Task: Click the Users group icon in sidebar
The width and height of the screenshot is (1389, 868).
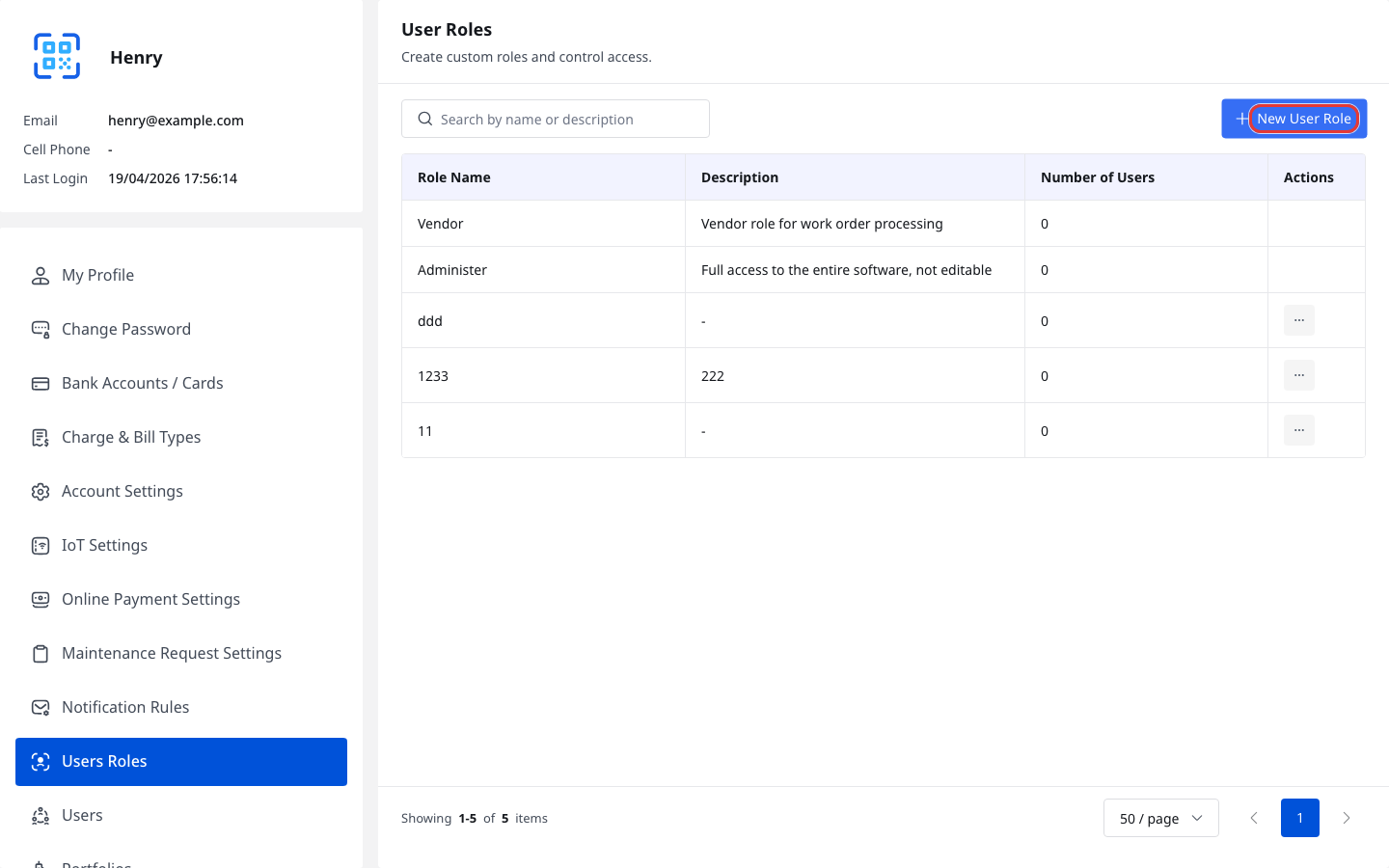Action: tap(41, 816)
